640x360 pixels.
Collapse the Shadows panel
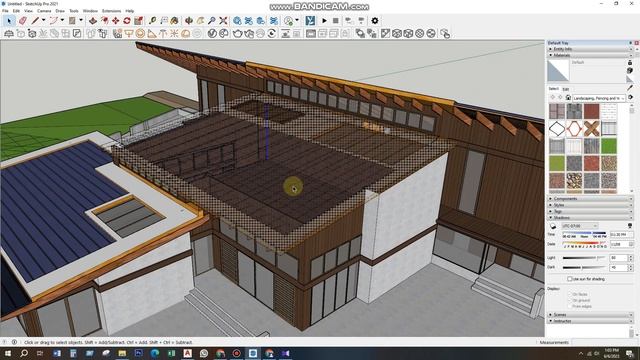[590, 218]
